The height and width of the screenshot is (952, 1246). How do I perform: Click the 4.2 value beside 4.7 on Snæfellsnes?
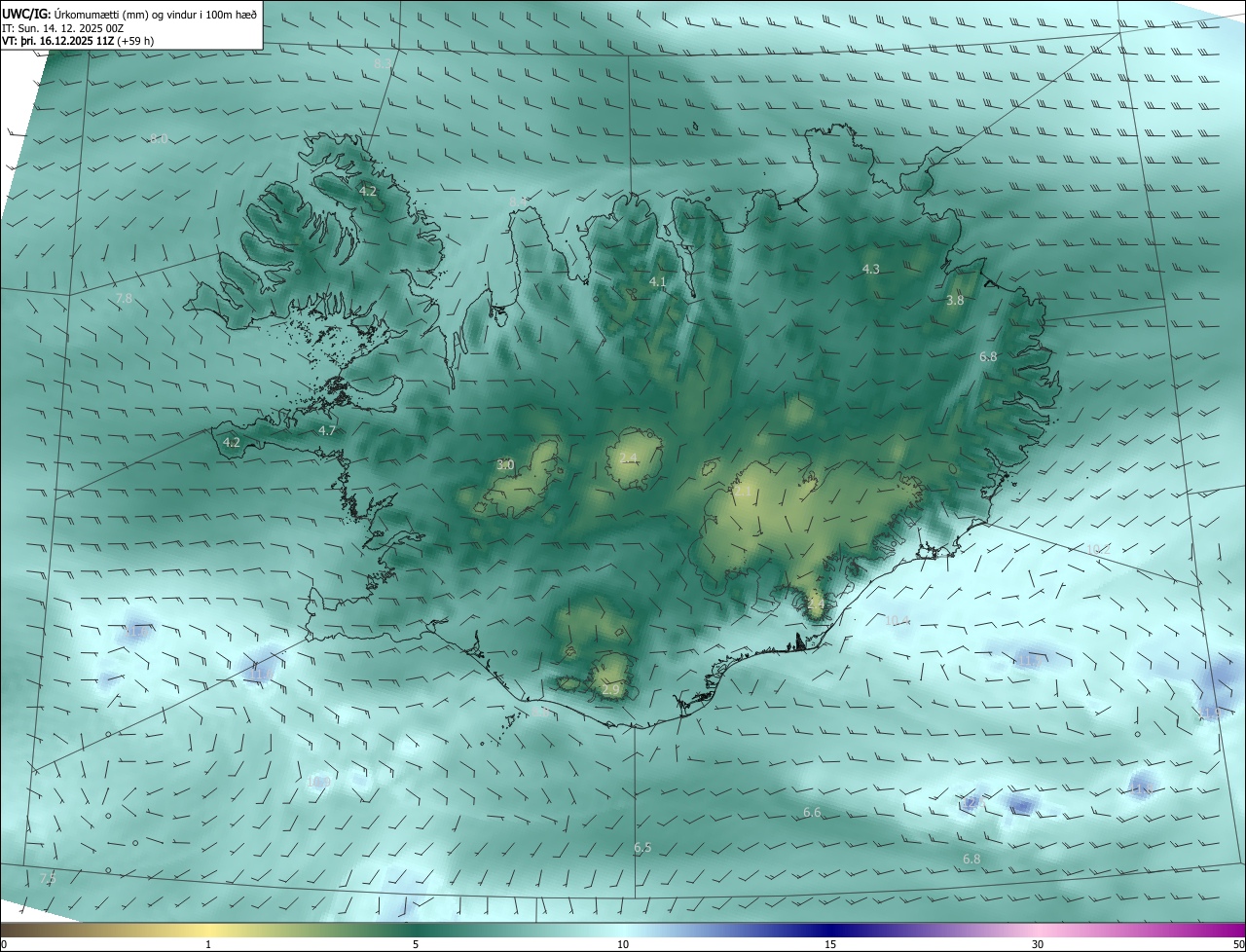coord(232,442)
